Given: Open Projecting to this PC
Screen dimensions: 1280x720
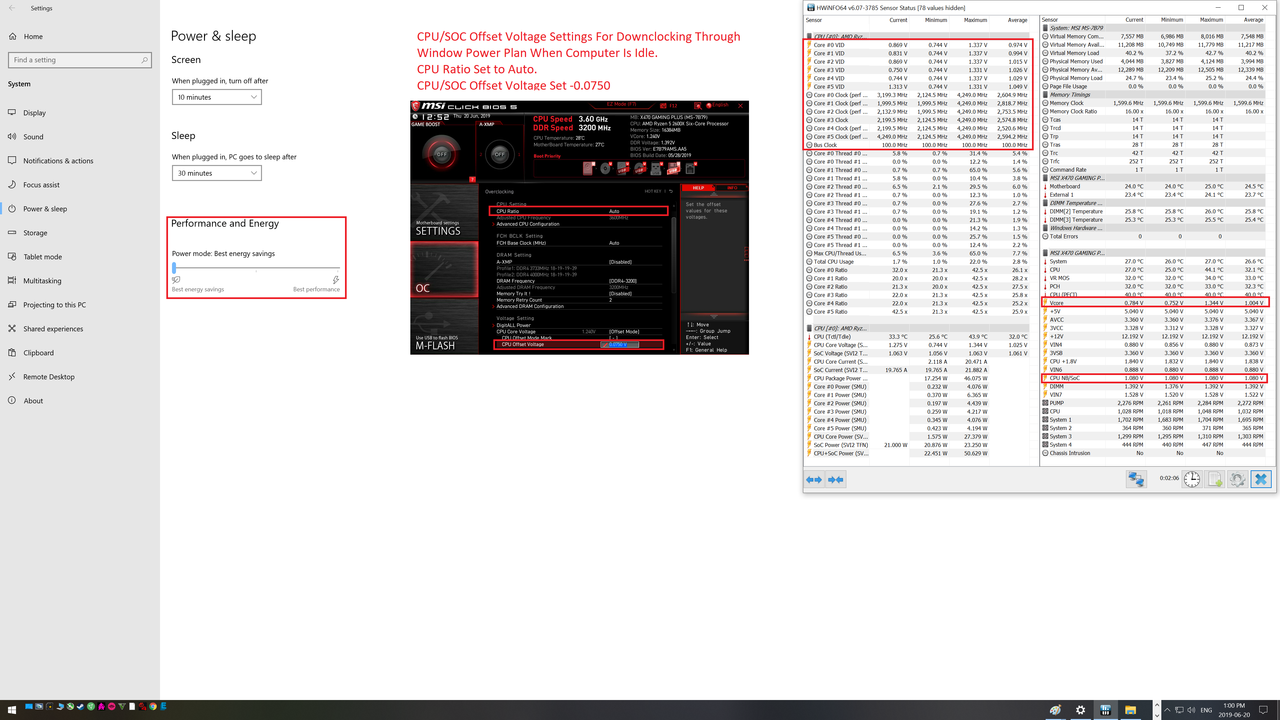Looking at the screenshot, I should coord(54,305).
